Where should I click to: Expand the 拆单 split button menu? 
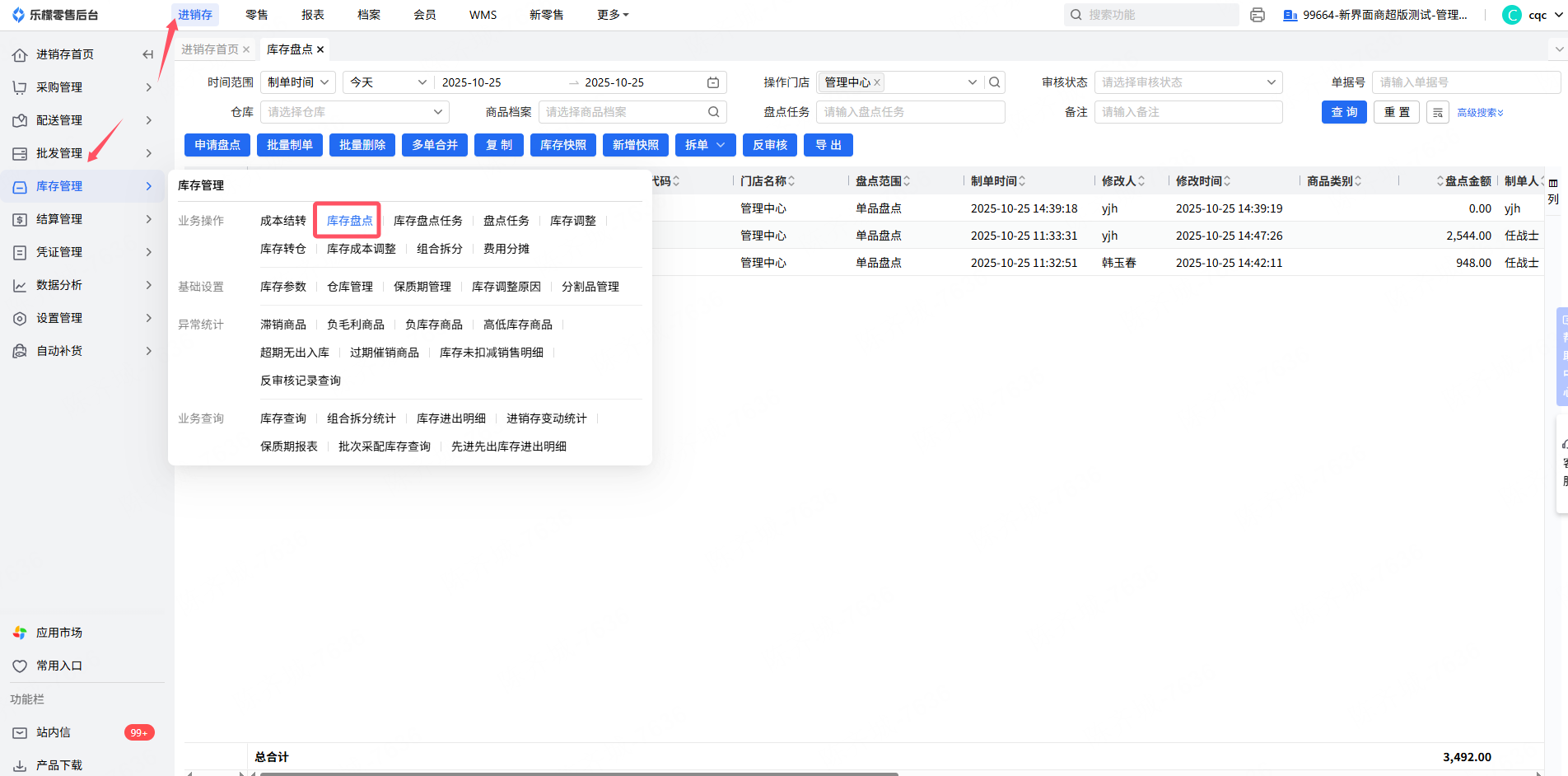coord(721,145)
